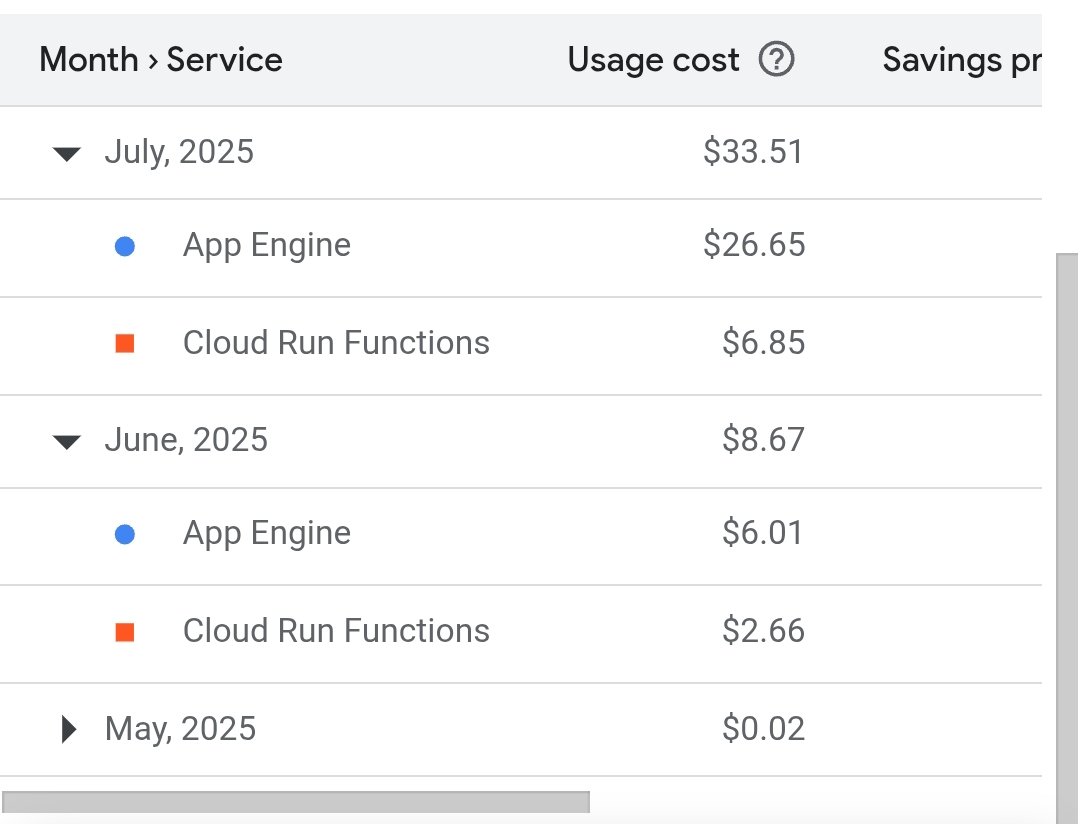Click the Usage cost column header

653,59
